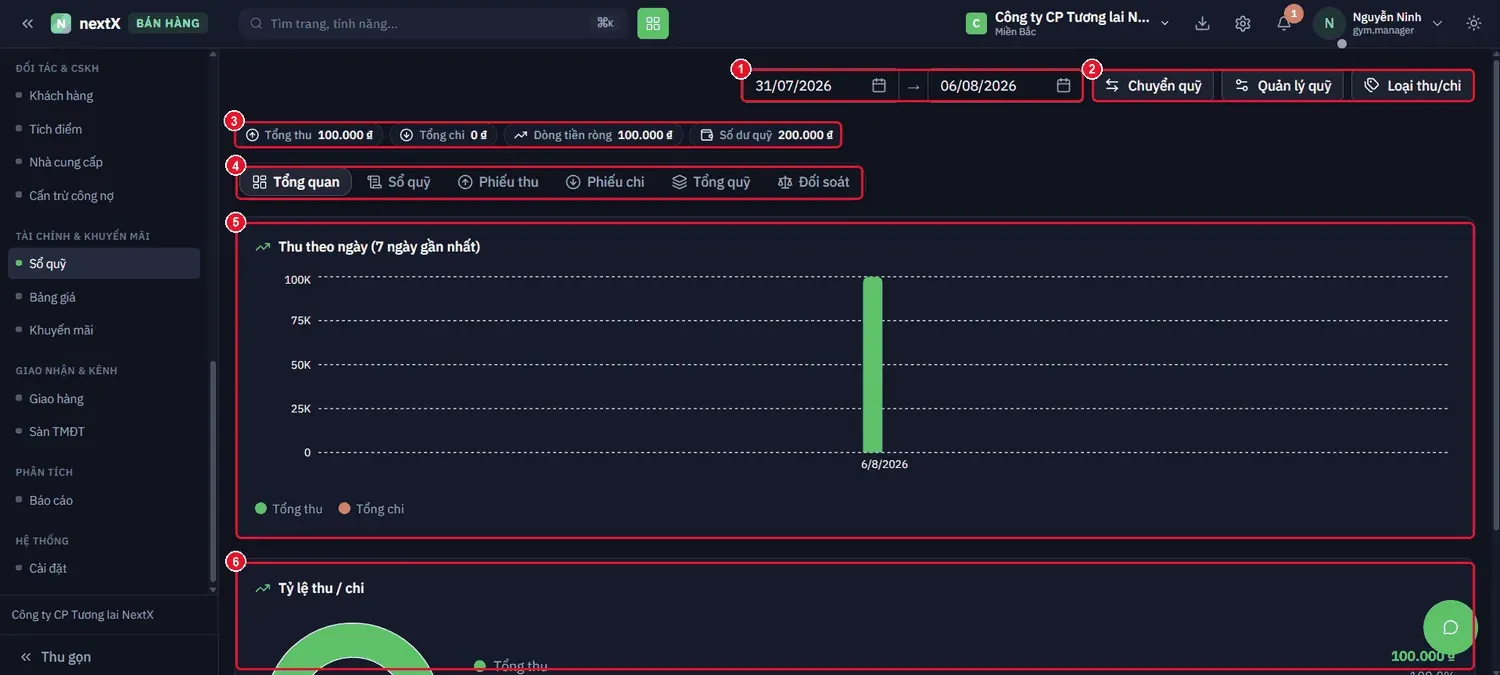Go to Khuyến mãi in sidebar
This screenshot has width=1500, height=675.
click(104, 330)
